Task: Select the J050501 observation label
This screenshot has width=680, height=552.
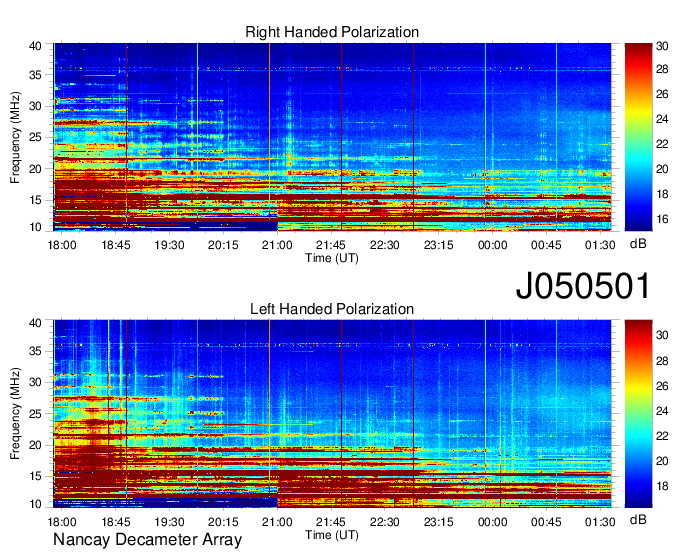Action: click(583, 285)
